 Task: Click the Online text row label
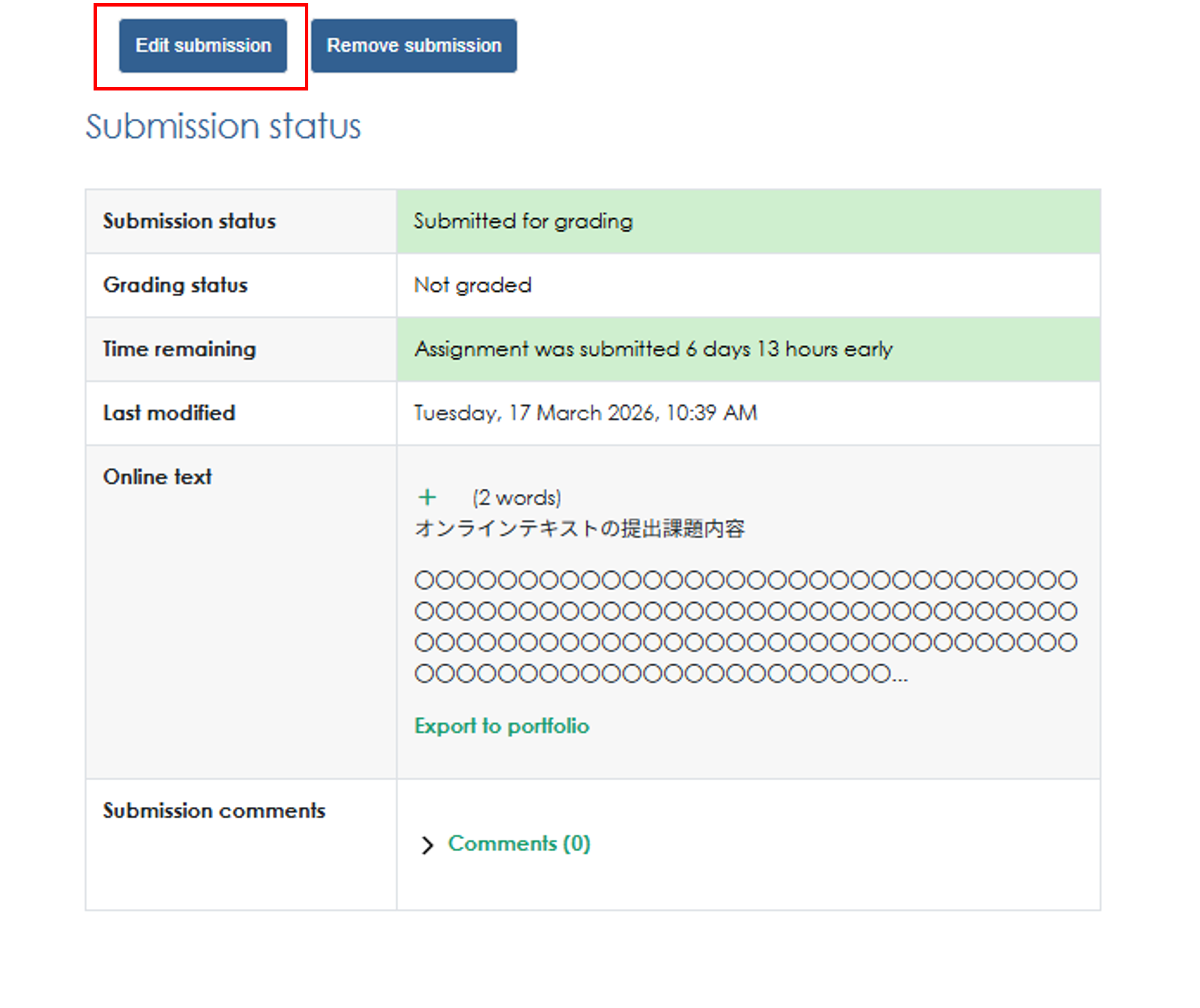(x=157, y=477)
